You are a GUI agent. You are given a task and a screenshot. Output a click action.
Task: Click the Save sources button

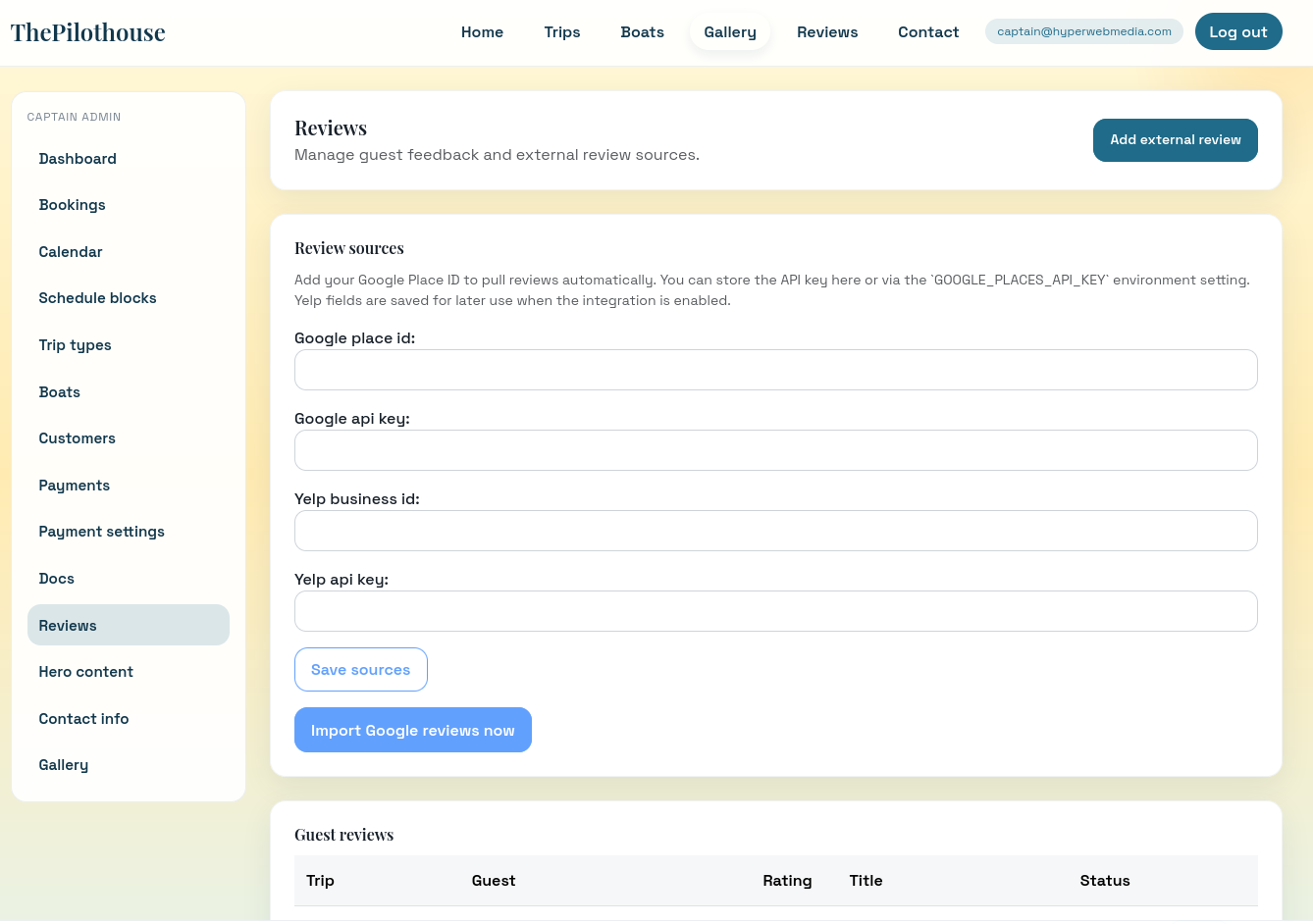pos(360,669)
